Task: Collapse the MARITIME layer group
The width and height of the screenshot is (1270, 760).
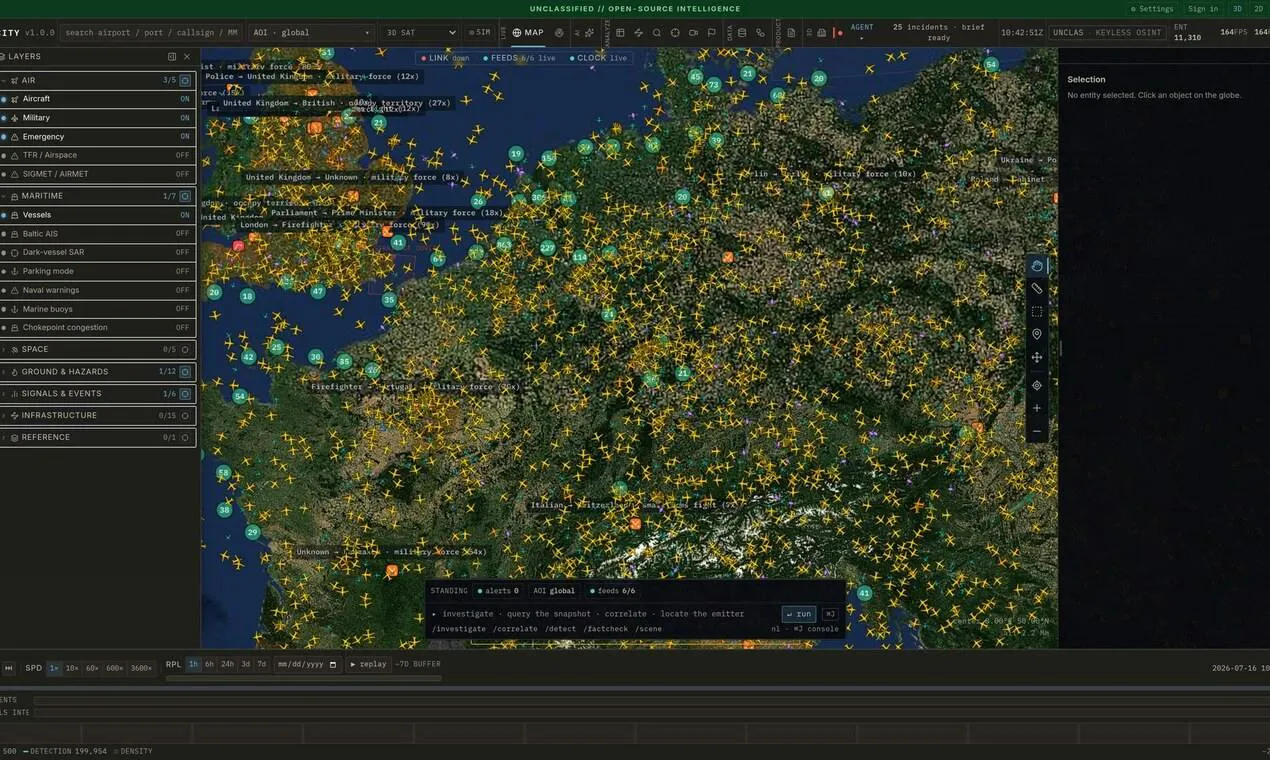Action: [97, 196]
